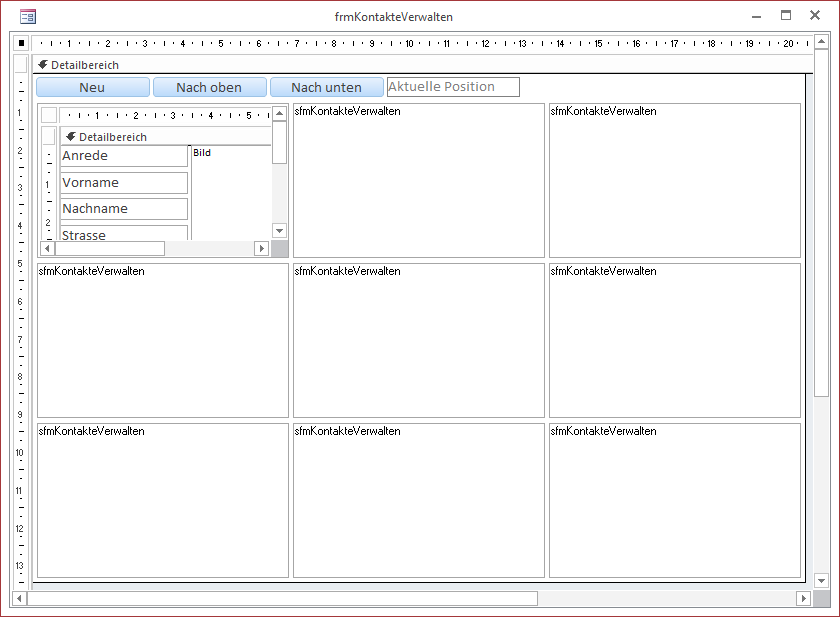The width and height of the screenshot is (840, 617).
Task: Click the subform vertical scrollbar down arrow
Action: coord(279,230)
